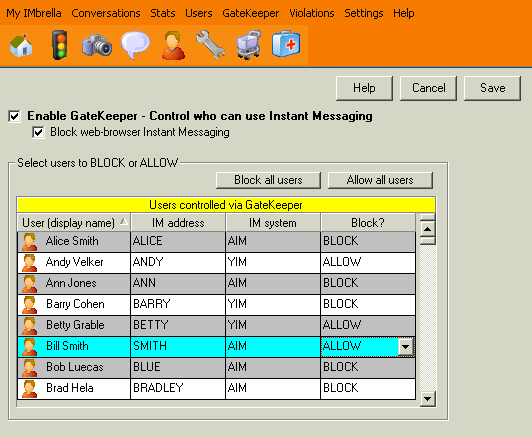The image size is (532, 438).
Task: Click the first aid kit help icon
Action: click(x=286, y=44)
